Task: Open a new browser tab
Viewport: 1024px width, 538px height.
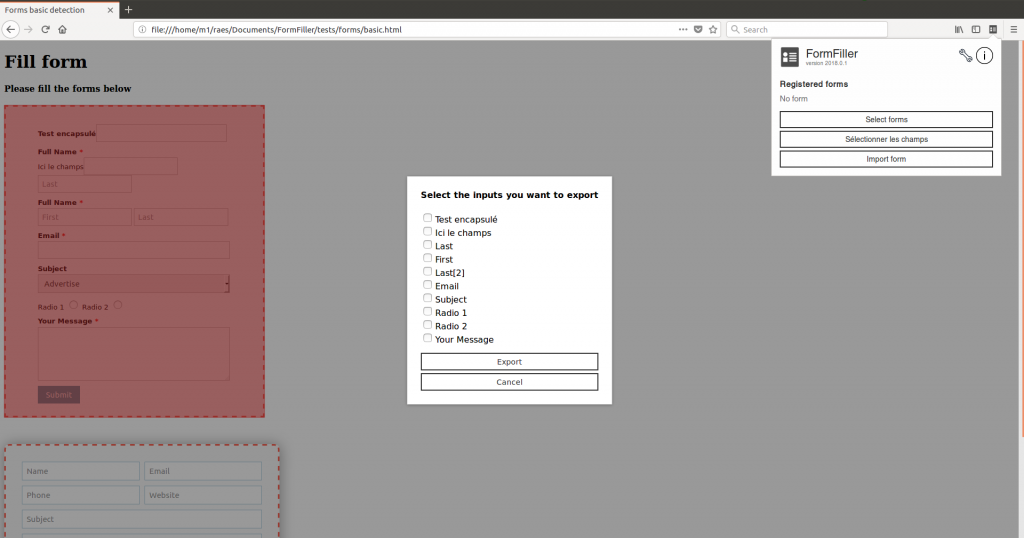Action: pyautogui.click(x=128, y=9)
